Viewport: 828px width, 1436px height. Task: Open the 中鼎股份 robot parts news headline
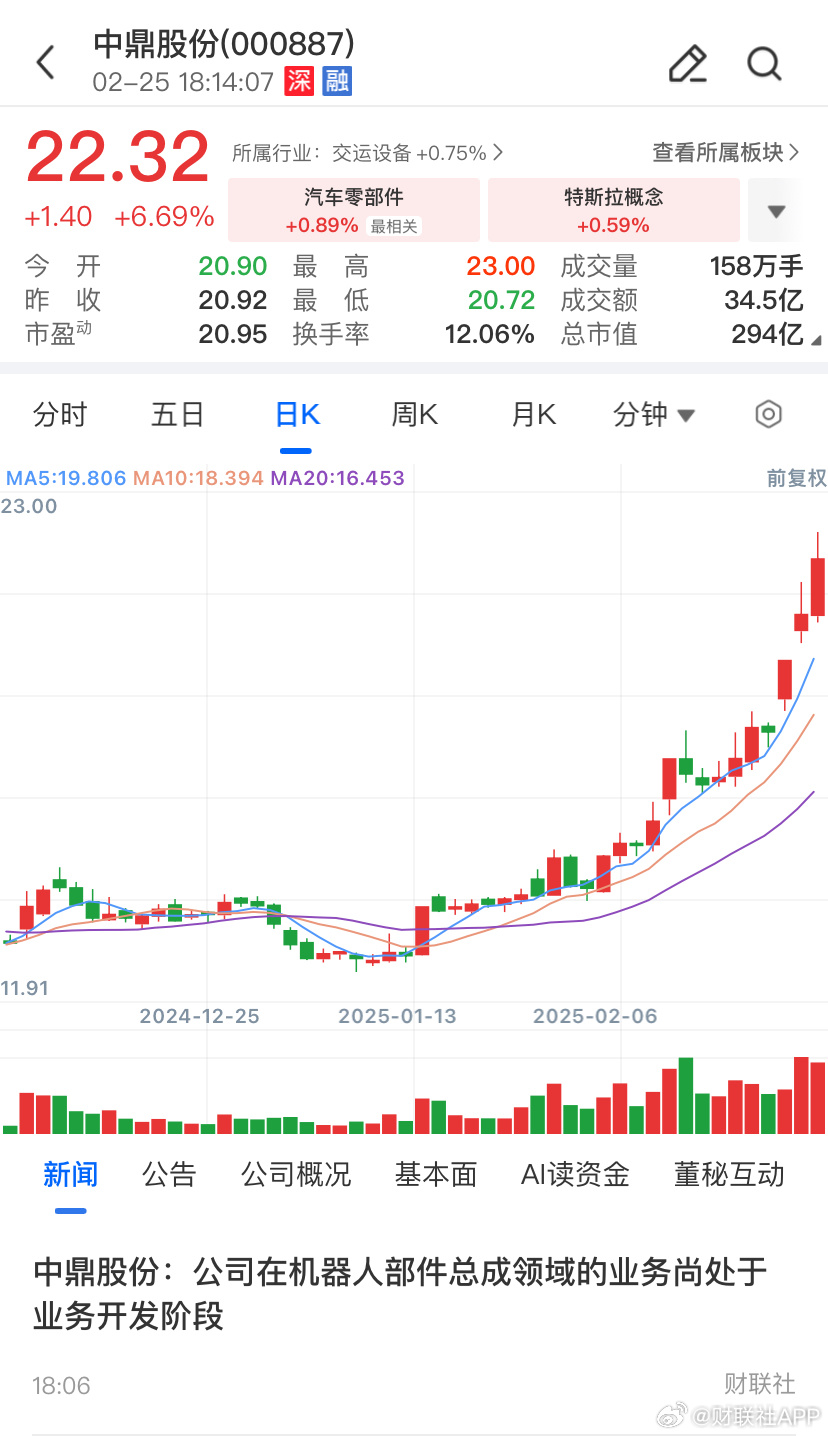pyautogui.click(x=400, y=1294)
